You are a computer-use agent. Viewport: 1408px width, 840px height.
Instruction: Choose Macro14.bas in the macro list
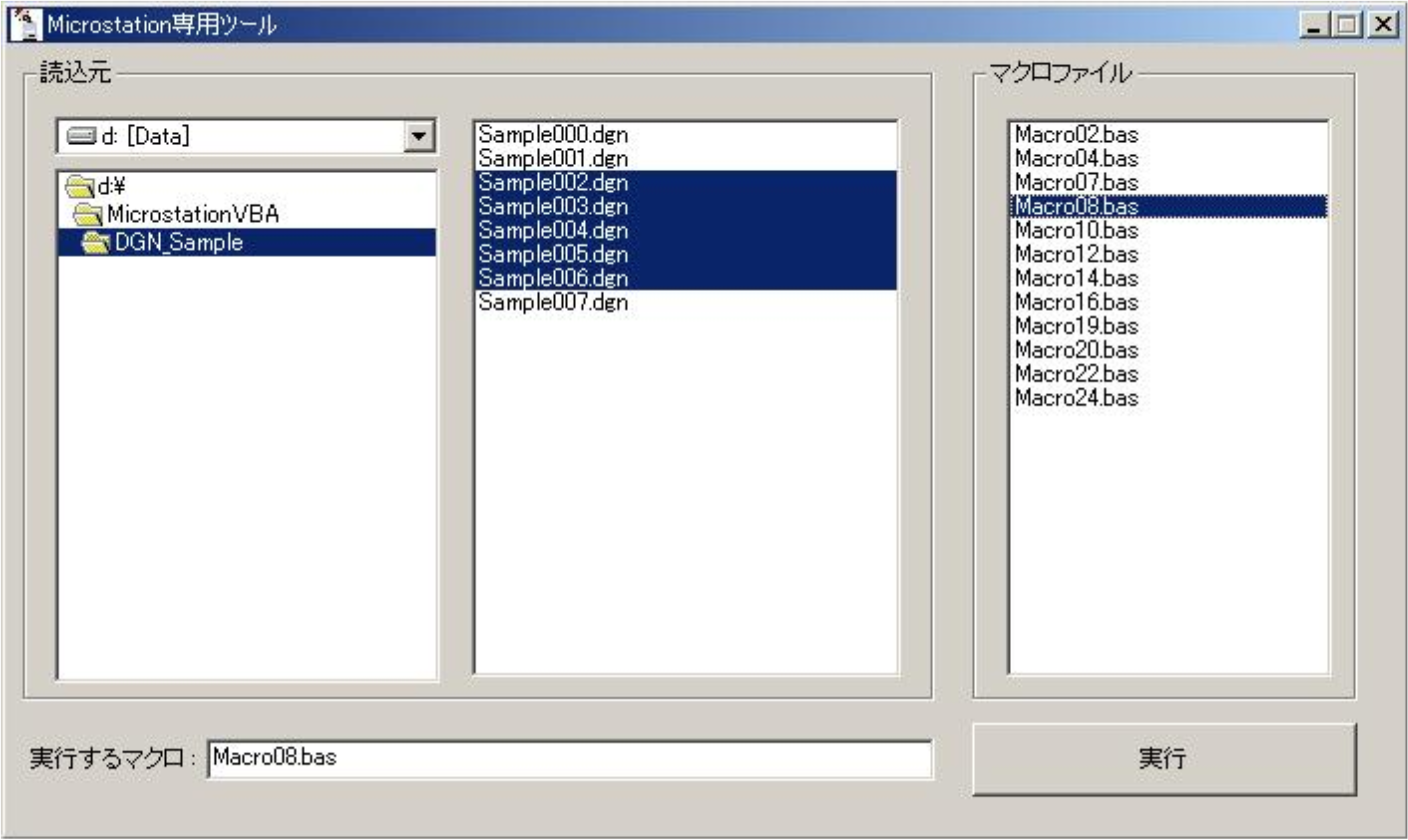pyautogui.click(x=1168, y=278)
